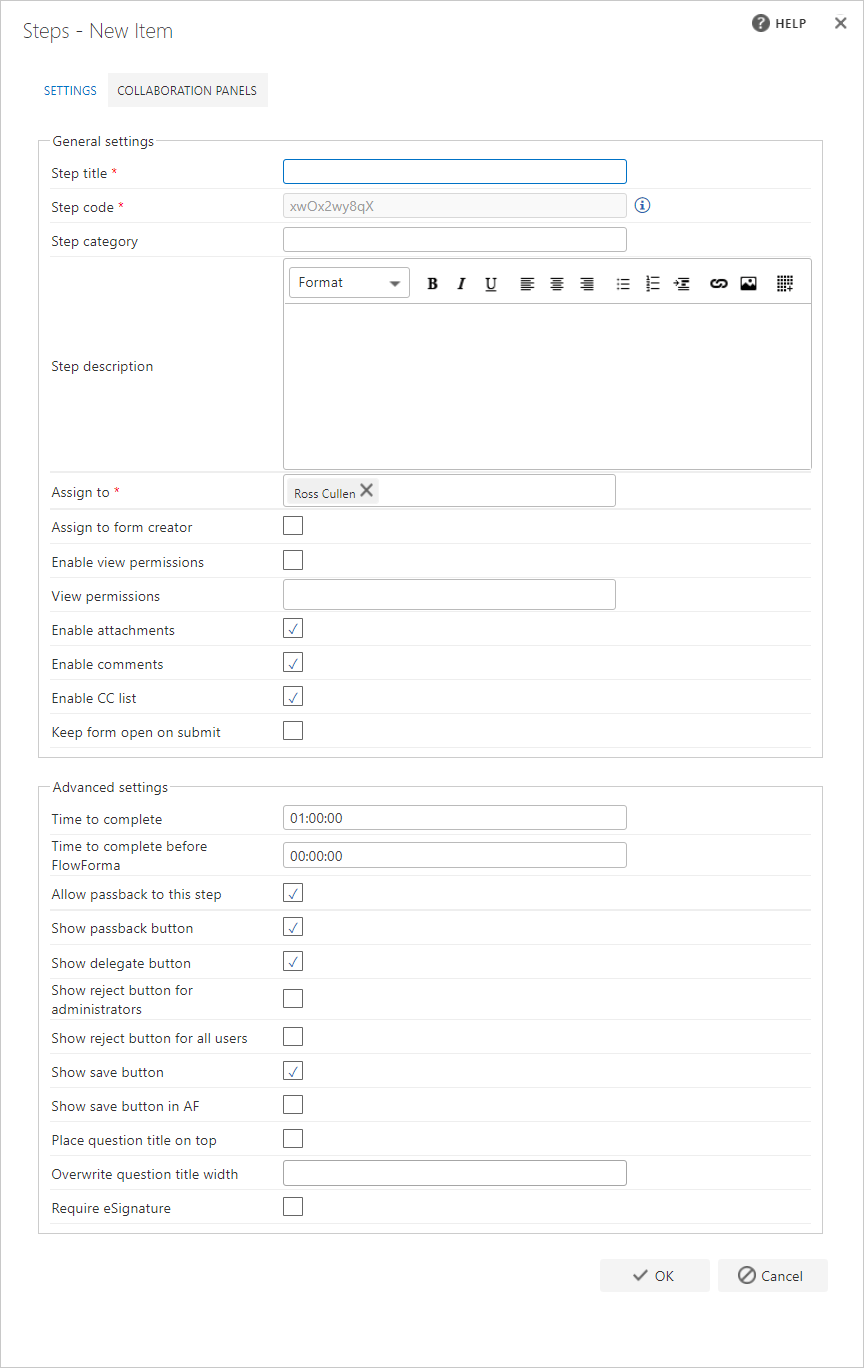Viewport: 864px width, 1368px height.
Task: Switch to Collaboration Panels tab
Action: click(187, 90)
